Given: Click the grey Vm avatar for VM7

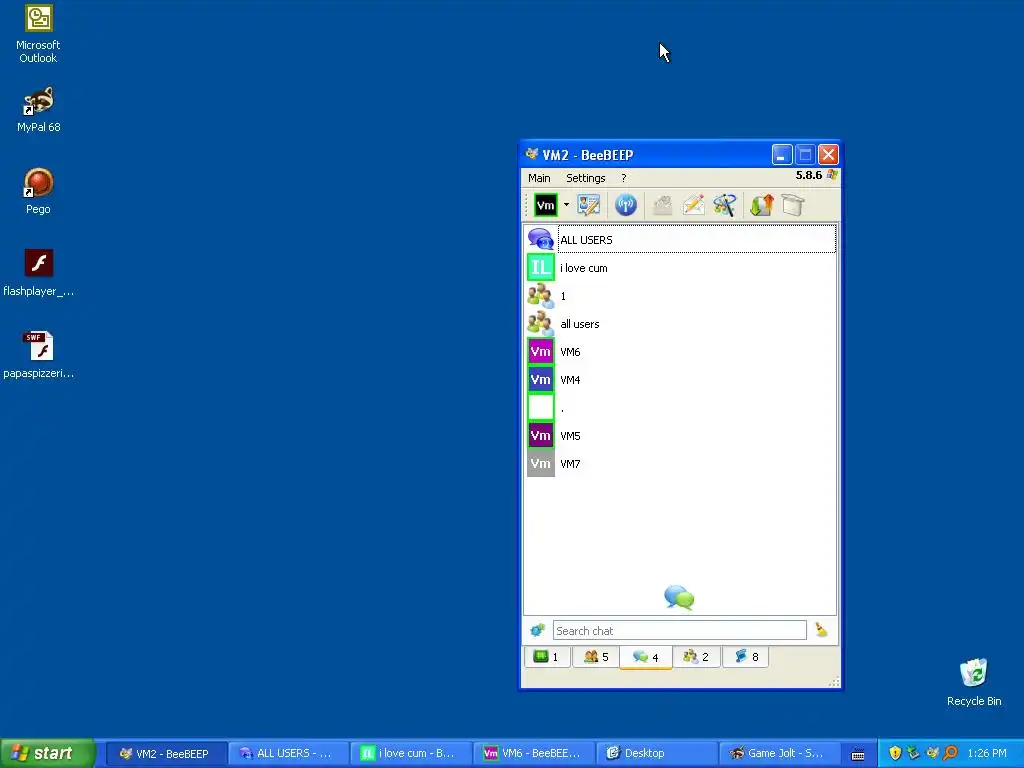Looking at the screenshot, I should pyautogui.click(x=541, y=464).
